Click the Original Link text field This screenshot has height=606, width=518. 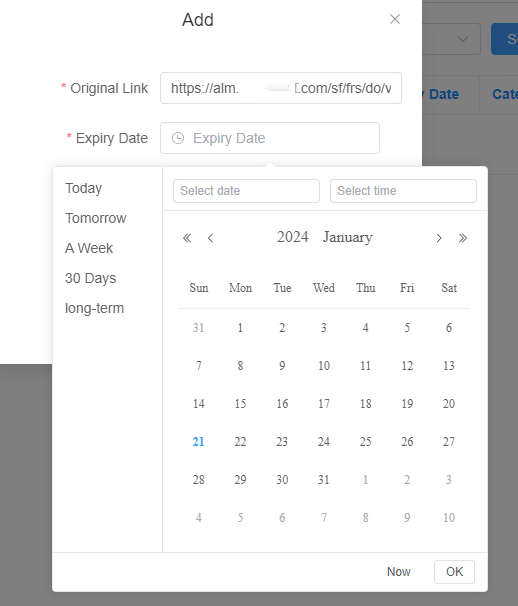click(x=281, y=88)
